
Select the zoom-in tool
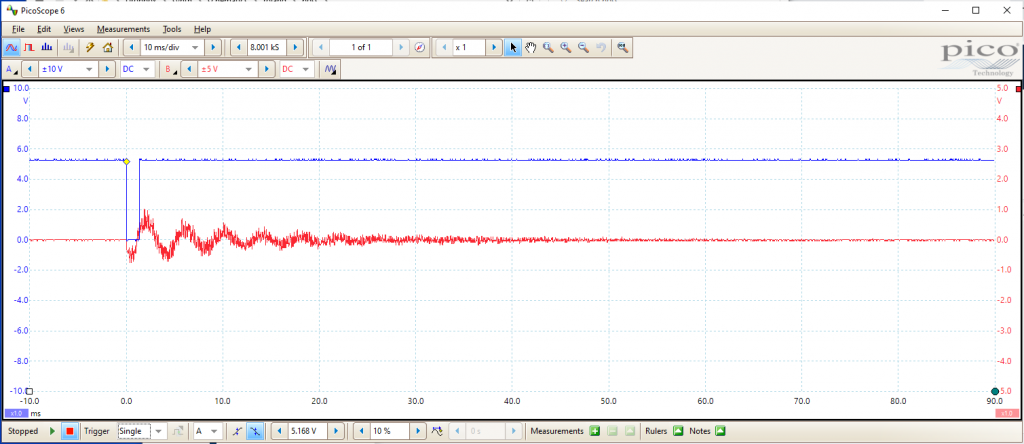(566, 48)
